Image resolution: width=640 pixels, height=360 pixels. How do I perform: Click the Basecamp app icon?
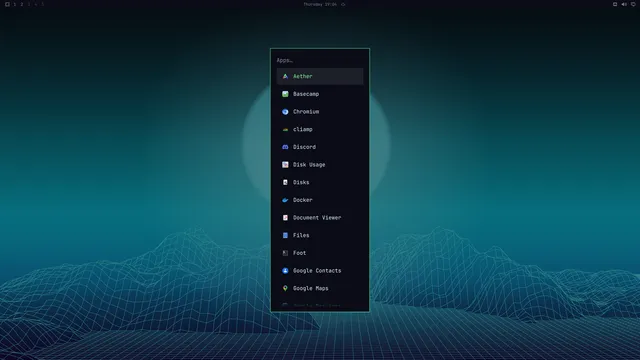(x=285, y=94)
